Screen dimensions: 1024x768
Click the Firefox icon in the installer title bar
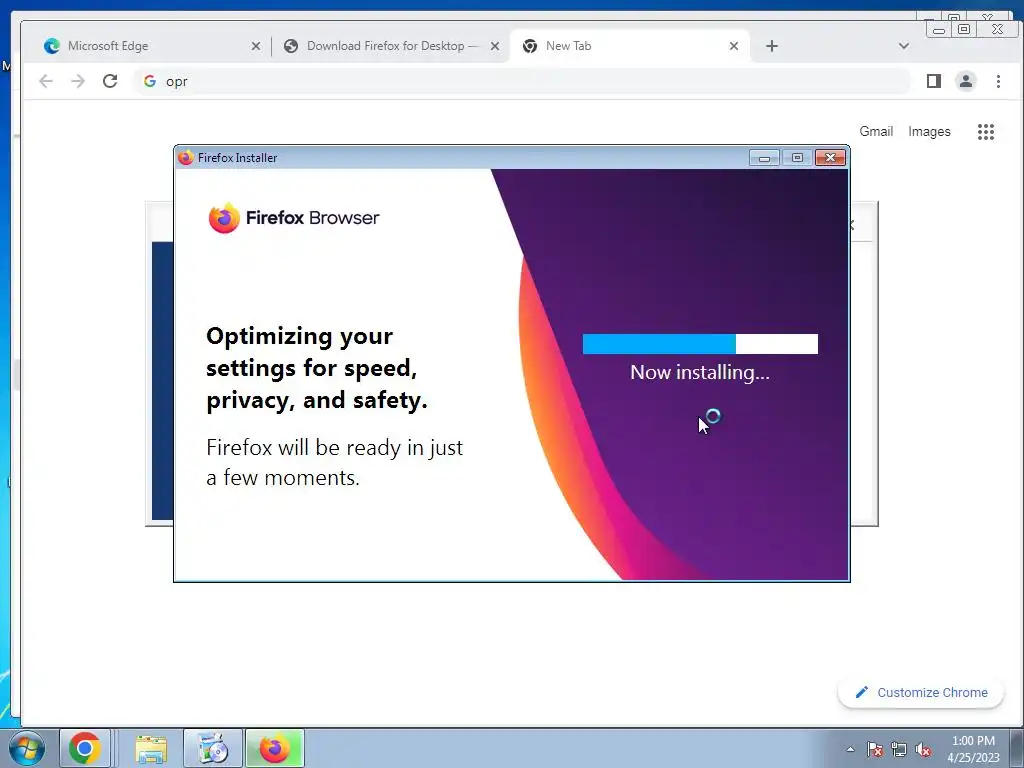[186, 157]
